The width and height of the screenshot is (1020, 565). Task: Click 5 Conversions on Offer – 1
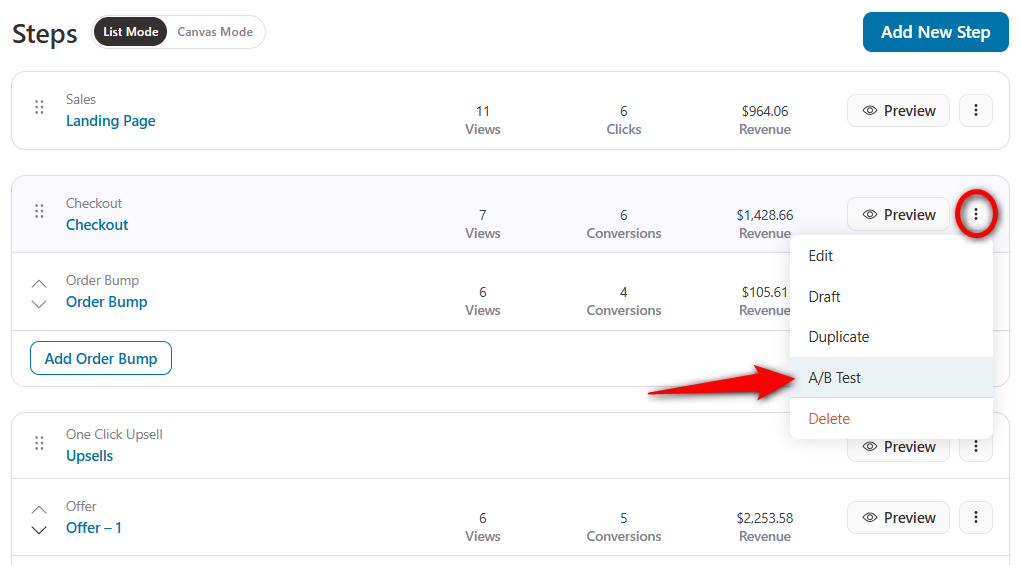pyautogui.click(x=624, y=527)
